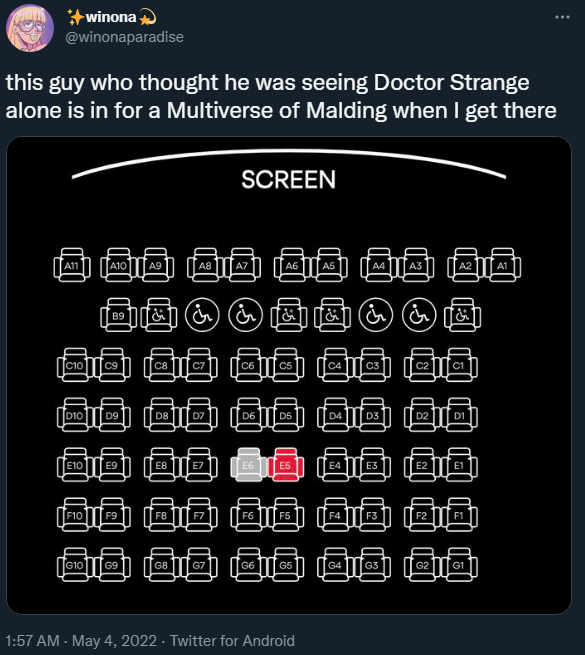Select seat F5 behind the red seat
Viewport: 585px width, 655px height.
285,515
